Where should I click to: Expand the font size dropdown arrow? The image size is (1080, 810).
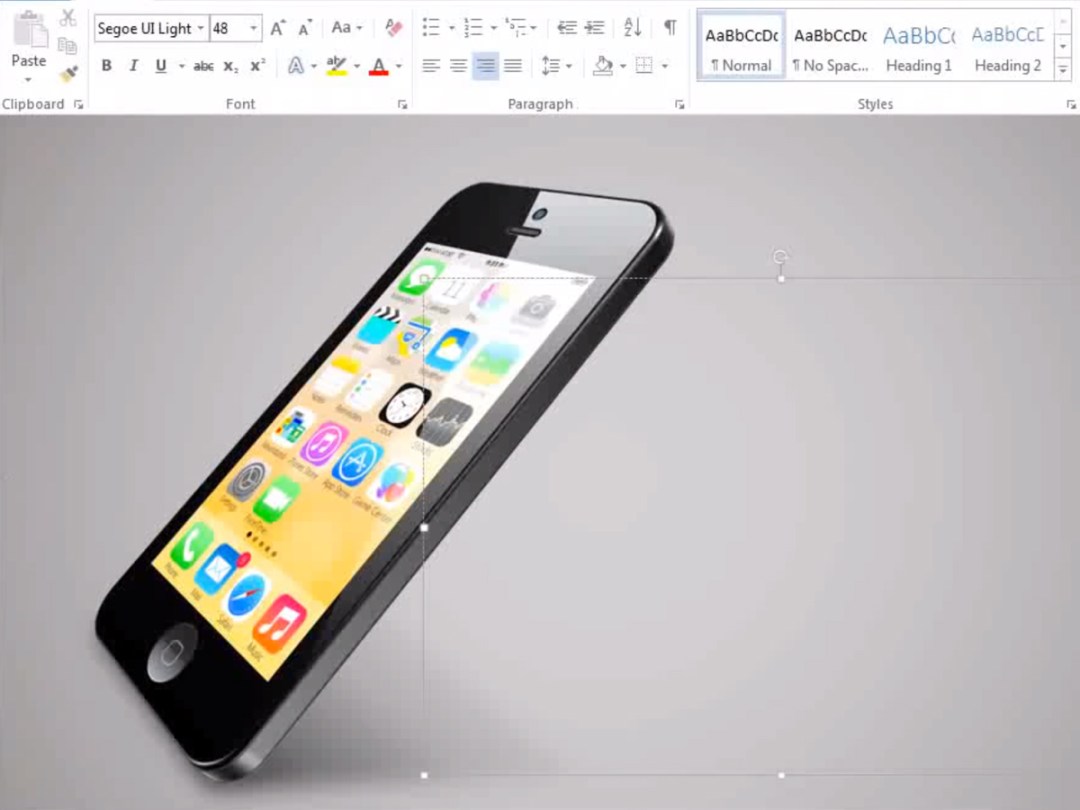(254, 28)
